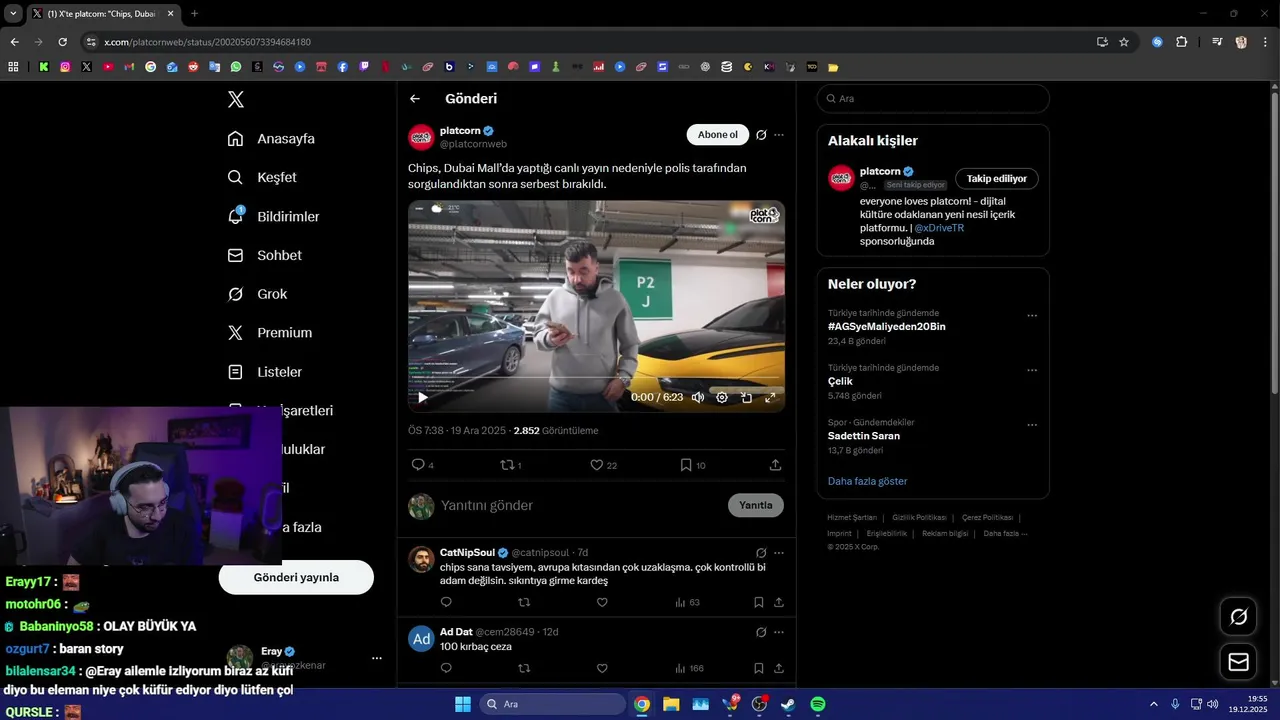Open Premium from sidebar
Screen dimensions: 1280x720
(269, 333)
